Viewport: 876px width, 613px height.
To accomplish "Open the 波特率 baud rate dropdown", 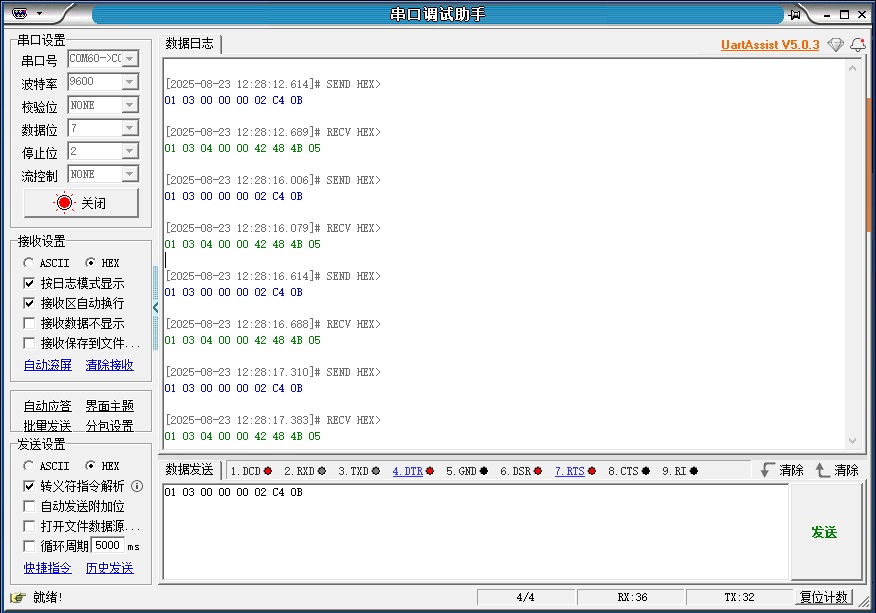I will (129, 82).
